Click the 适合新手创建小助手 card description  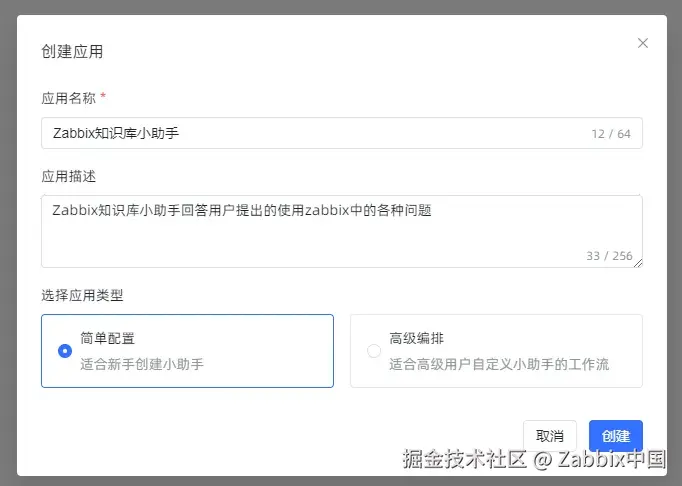[142, 365]
